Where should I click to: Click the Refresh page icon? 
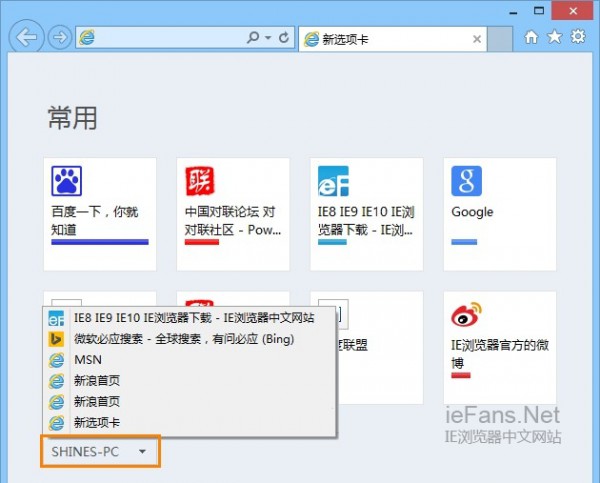[x=284, y=37]
